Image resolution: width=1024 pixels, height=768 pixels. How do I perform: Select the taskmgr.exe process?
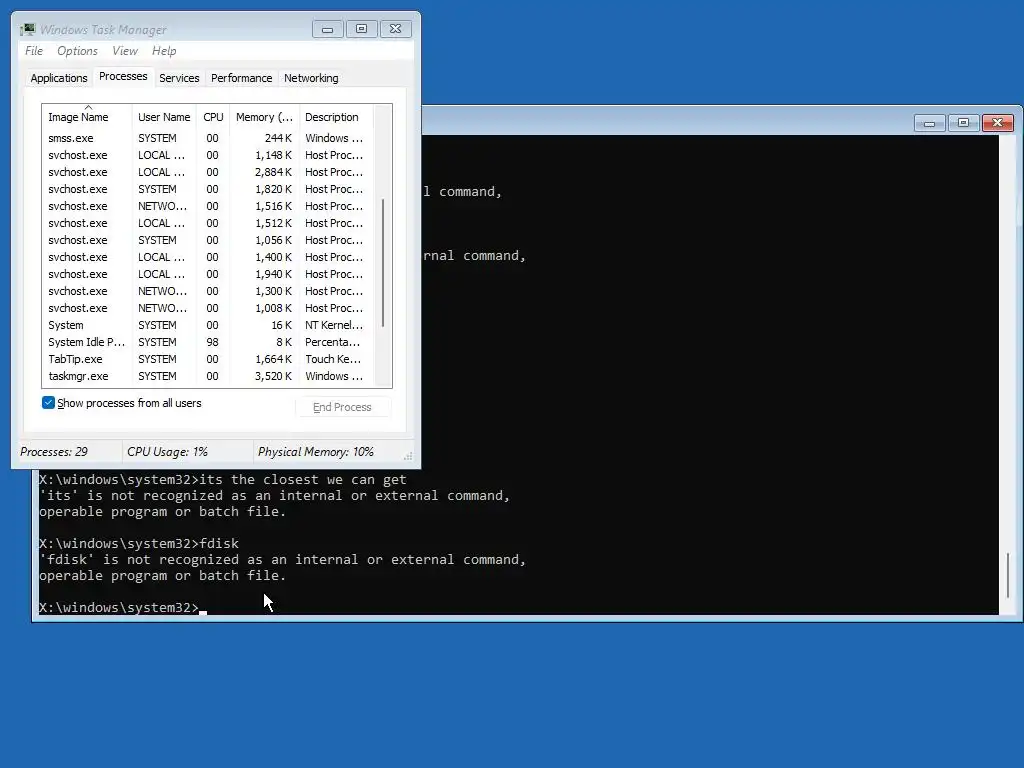(207, 376)
